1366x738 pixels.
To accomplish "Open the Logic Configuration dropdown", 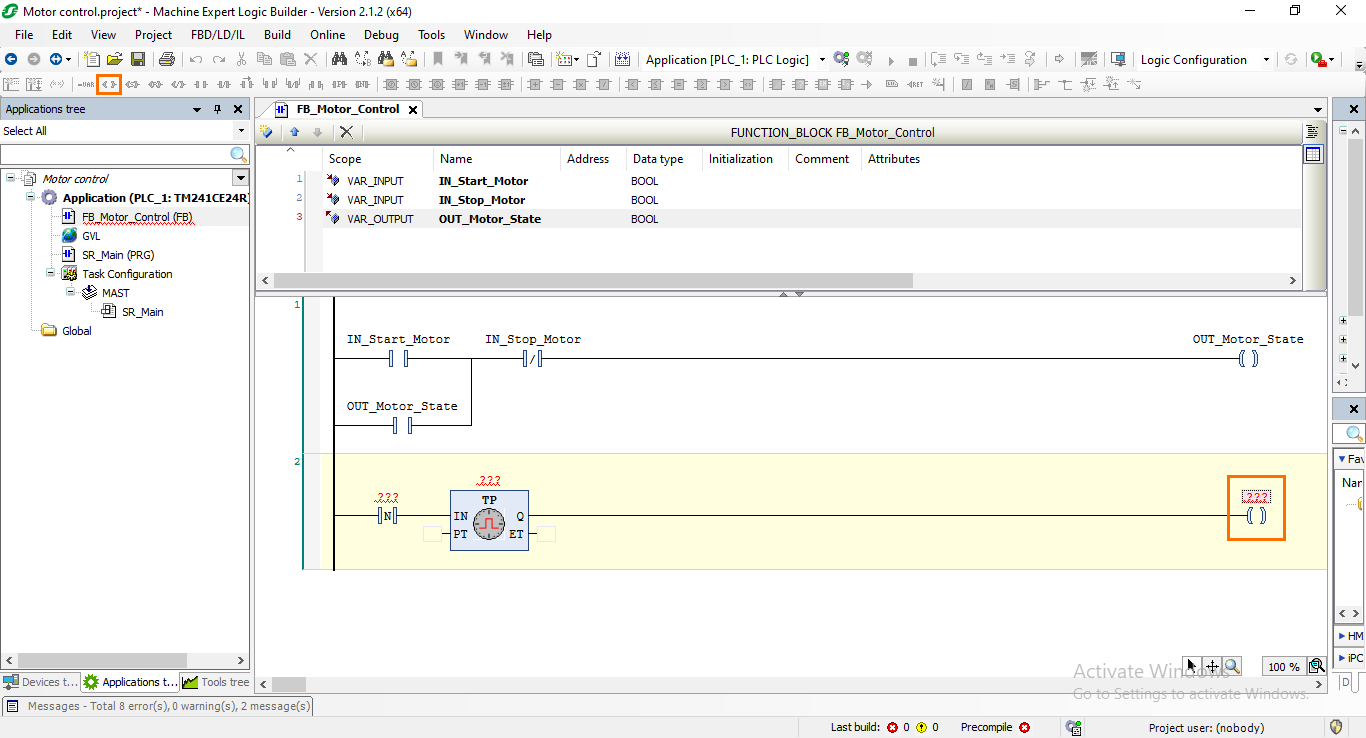I will click(x=1266, y=59).
